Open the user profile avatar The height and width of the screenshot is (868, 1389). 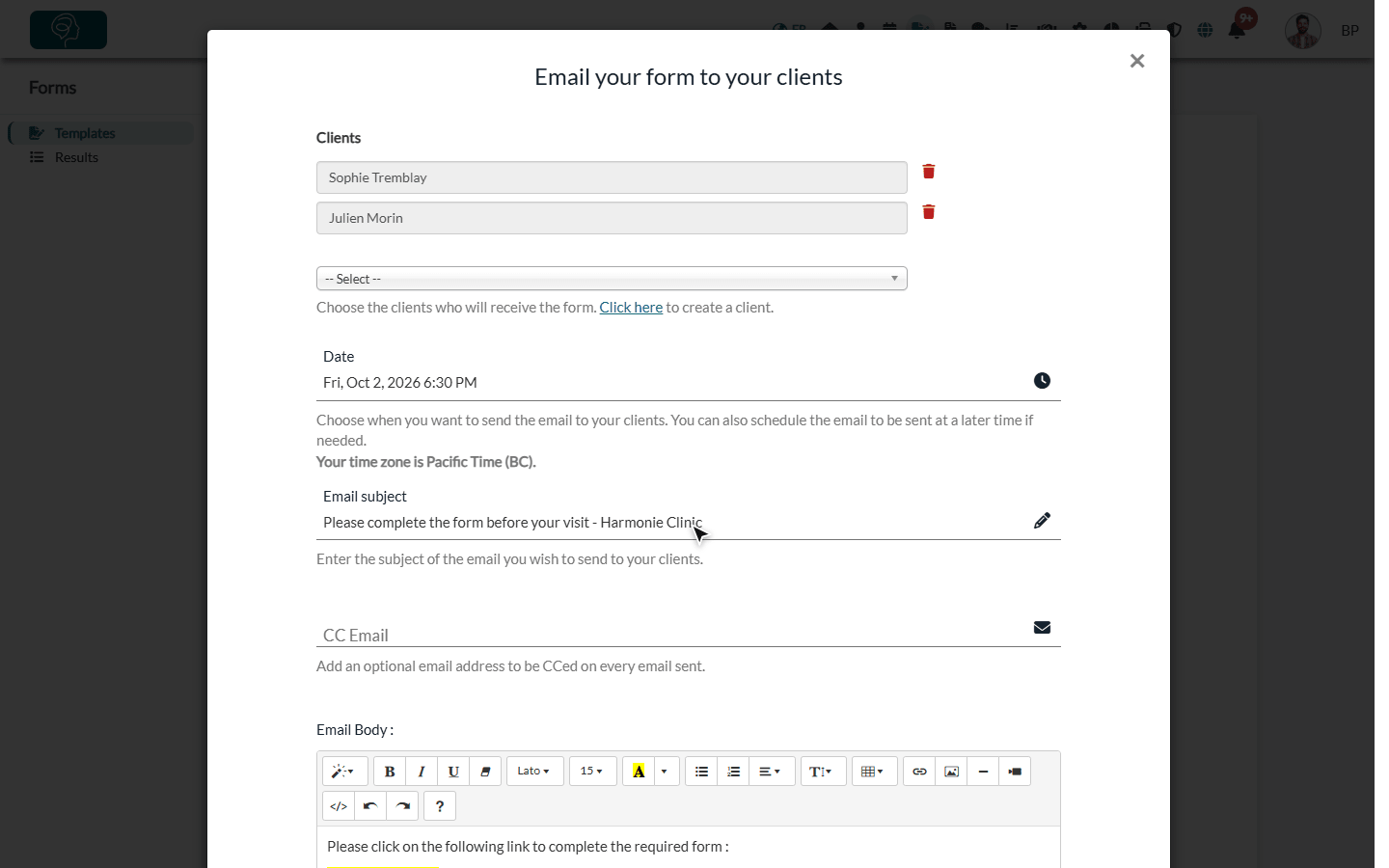tap(1303, 31)
